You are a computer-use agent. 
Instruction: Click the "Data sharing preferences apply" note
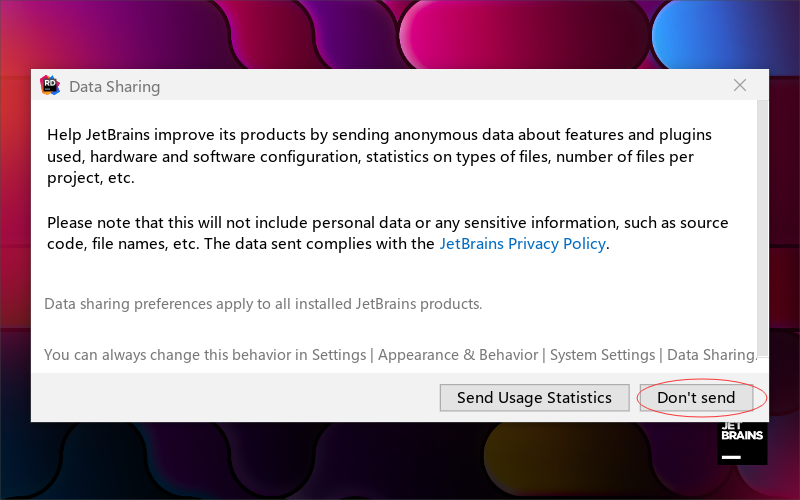coord(263,303)
